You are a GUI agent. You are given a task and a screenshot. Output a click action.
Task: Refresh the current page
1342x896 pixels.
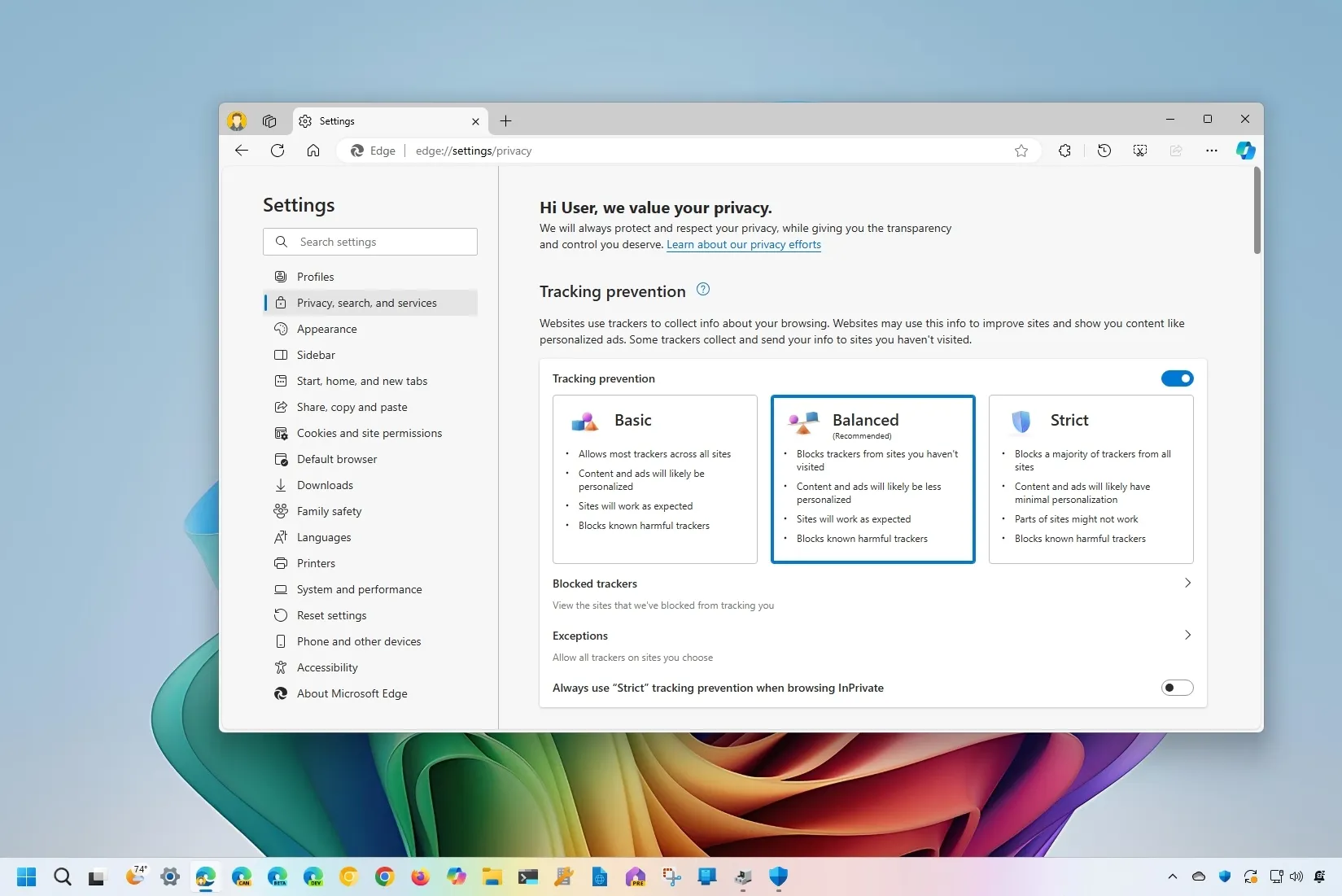(277, 151)
